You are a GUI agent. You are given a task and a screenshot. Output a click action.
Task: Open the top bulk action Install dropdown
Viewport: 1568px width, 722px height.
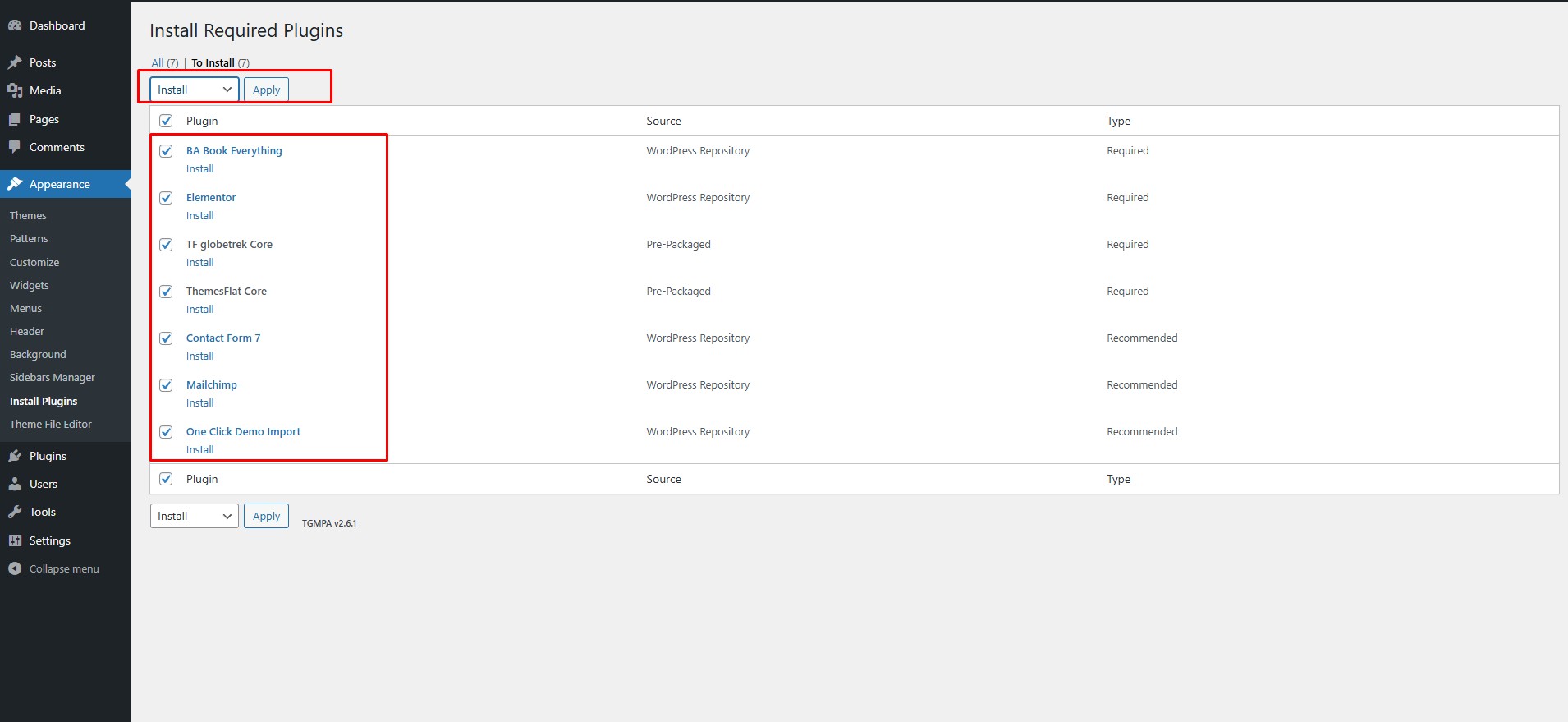195,90
